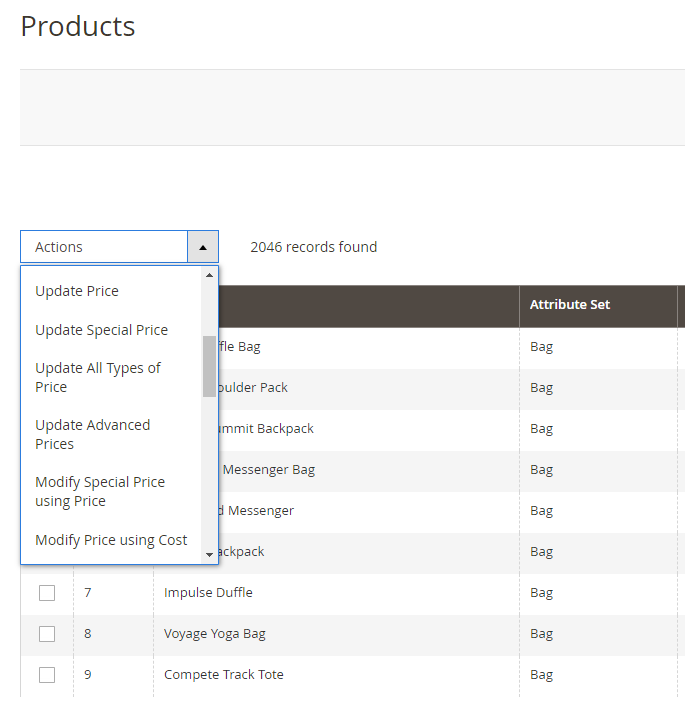This screenshot has width=685, height=704.
Task: Click the 2046 records found text
Action: pos(313,247)
